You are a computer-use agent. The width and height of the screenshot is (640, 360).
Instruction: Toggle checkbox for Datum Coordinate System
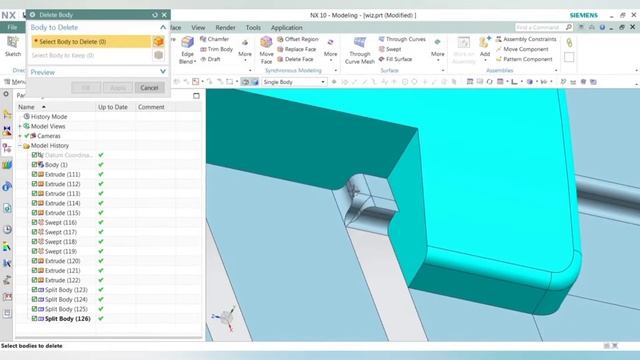(x=34, y=155)
